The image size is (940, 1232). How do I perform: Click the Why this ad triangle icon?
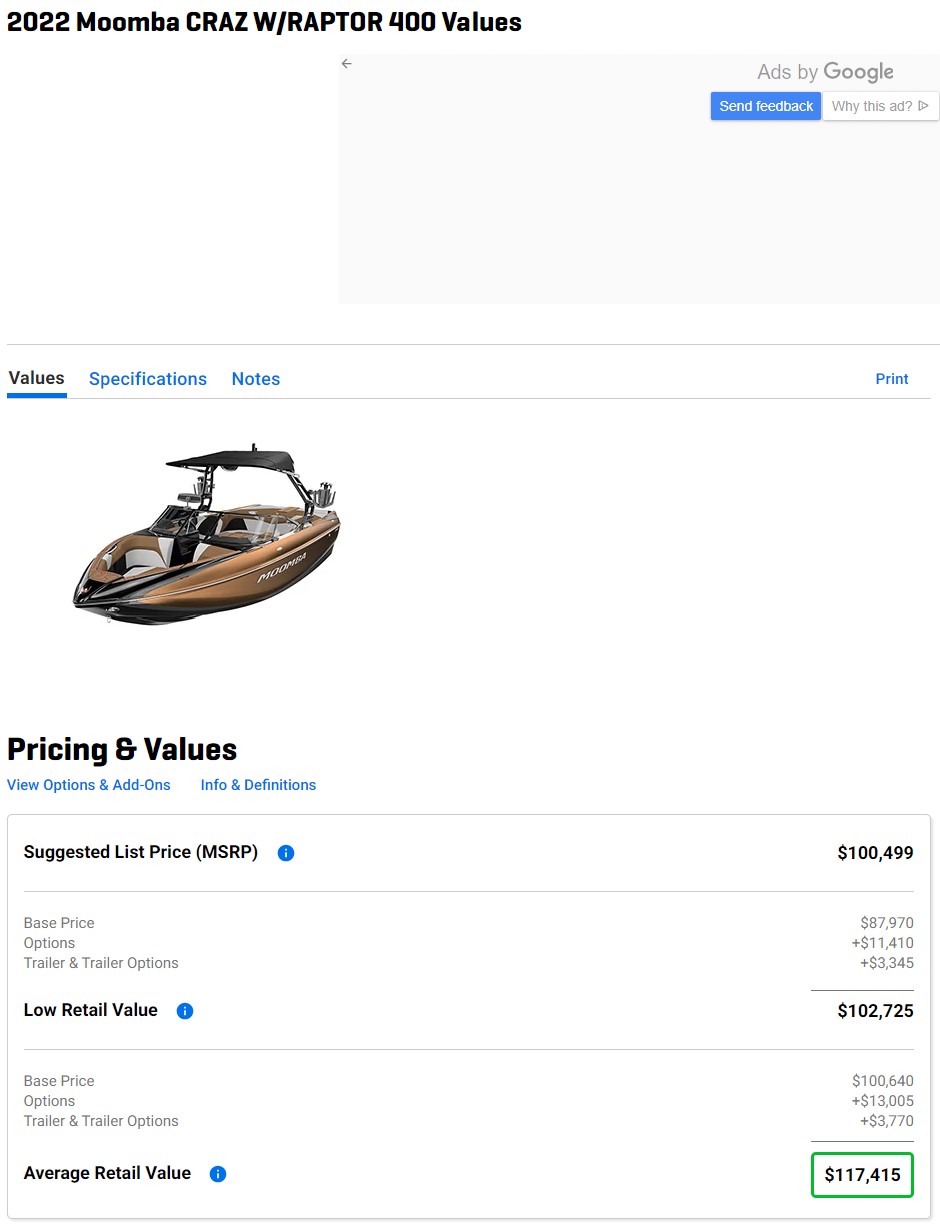pyautogui.click(x=923, y=106)
